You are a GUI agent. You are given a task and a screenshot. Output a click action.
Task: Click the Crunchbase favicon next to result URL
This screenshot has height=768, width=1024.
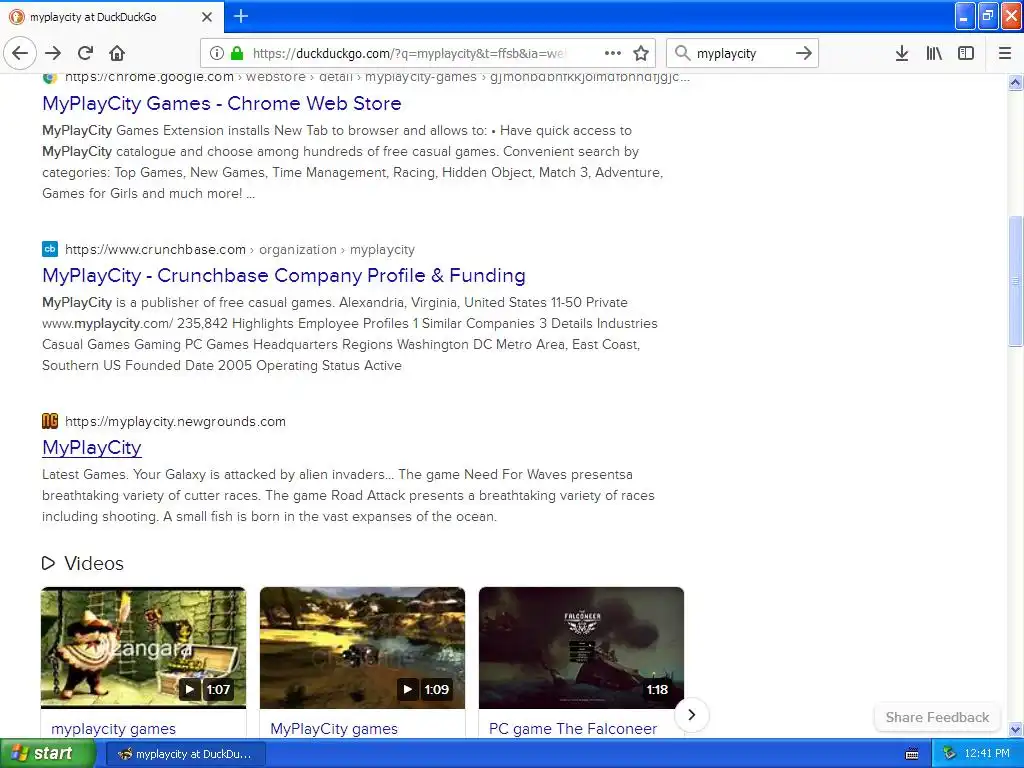pos(50,249)
